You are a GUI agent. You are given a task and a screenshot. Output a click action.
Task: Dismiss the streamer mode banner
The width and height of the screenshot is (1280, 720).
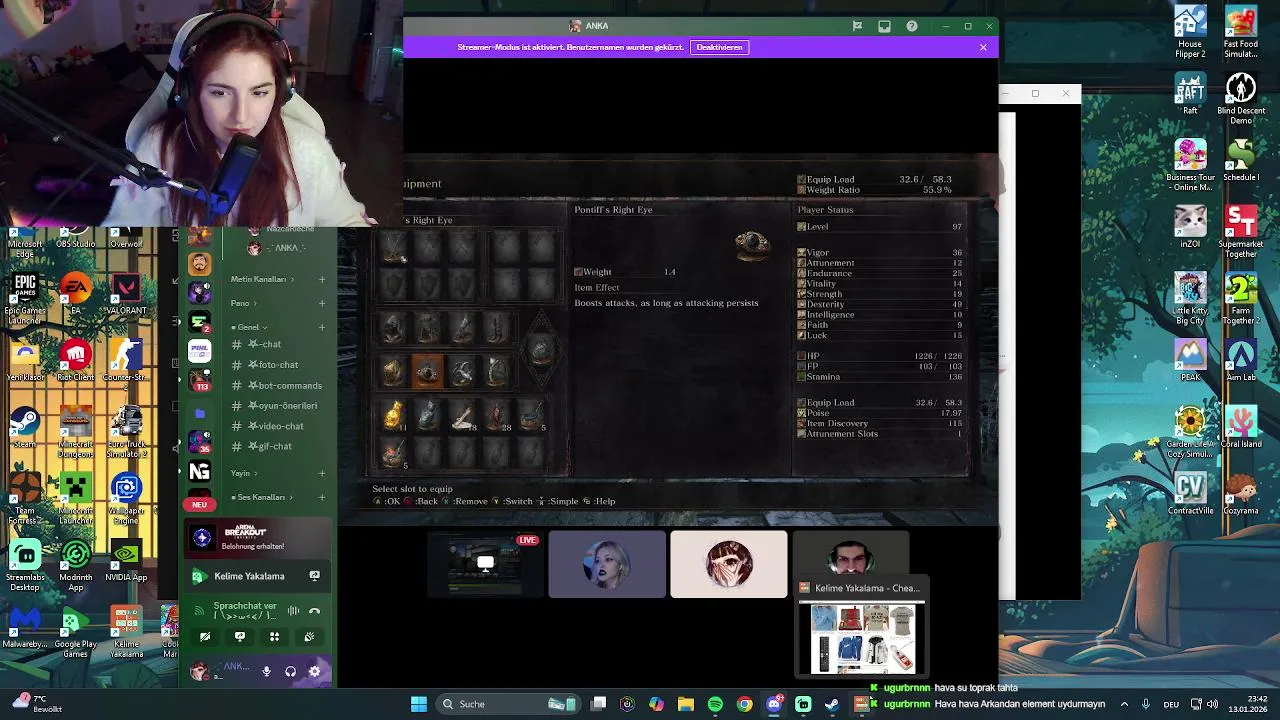[x=983, y=47]
